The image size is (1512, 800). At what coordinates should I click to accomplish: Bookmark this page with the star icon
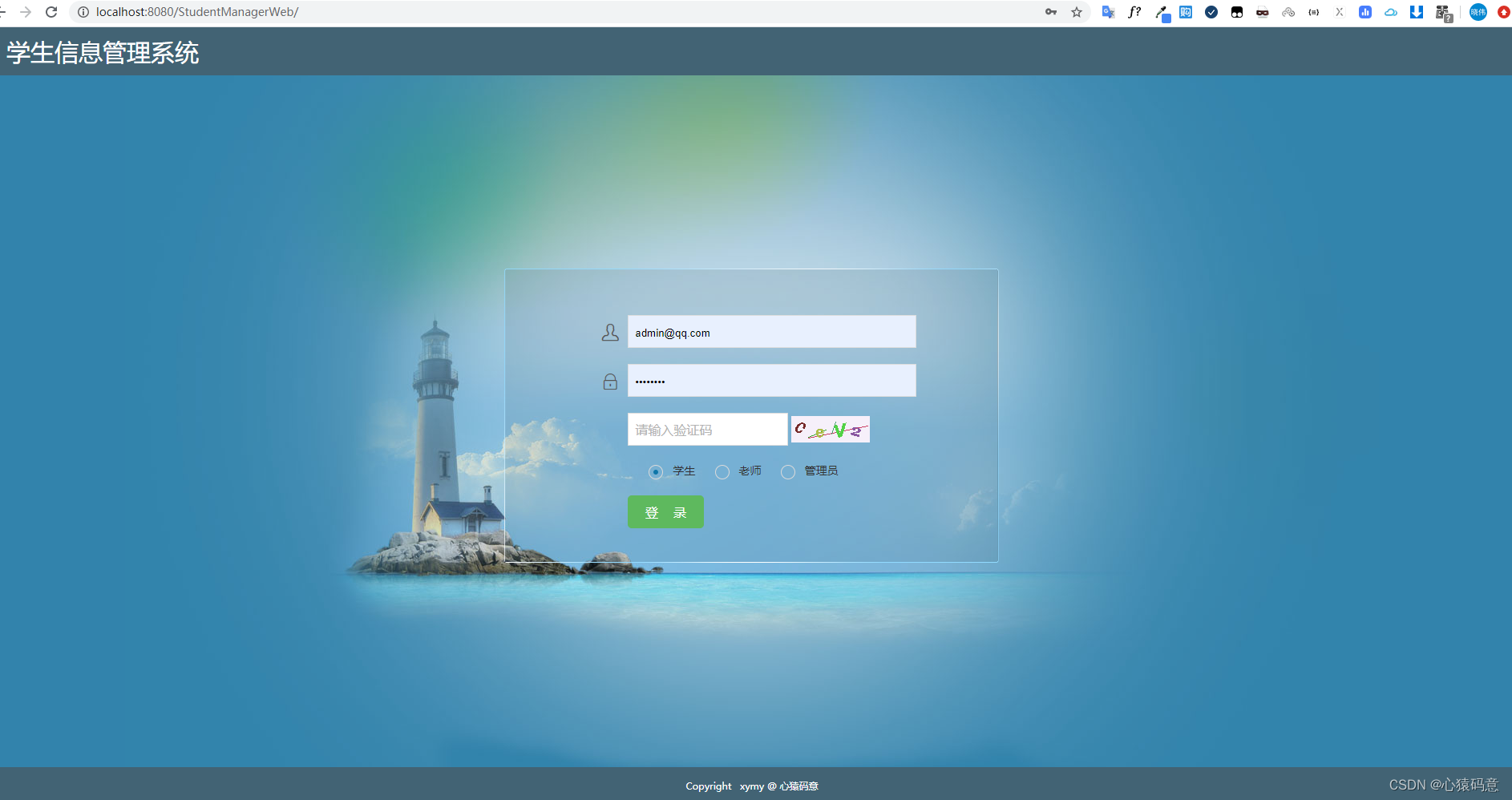(x=1077, y=12)
